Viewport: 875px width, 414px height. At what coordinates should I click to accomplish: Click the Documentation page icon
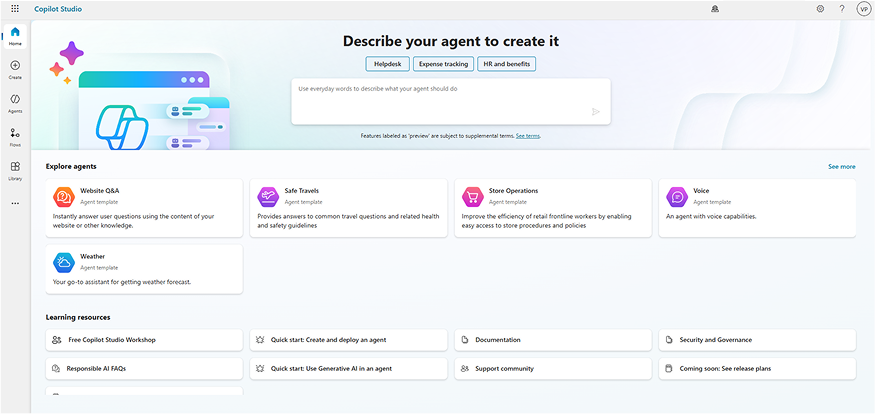point(464,340)
